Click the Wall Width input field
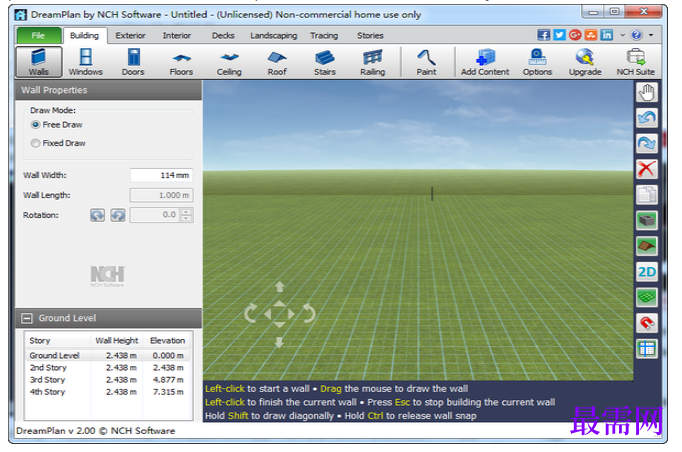This screenshot has height=452, width=682. (x=161, y=175)
